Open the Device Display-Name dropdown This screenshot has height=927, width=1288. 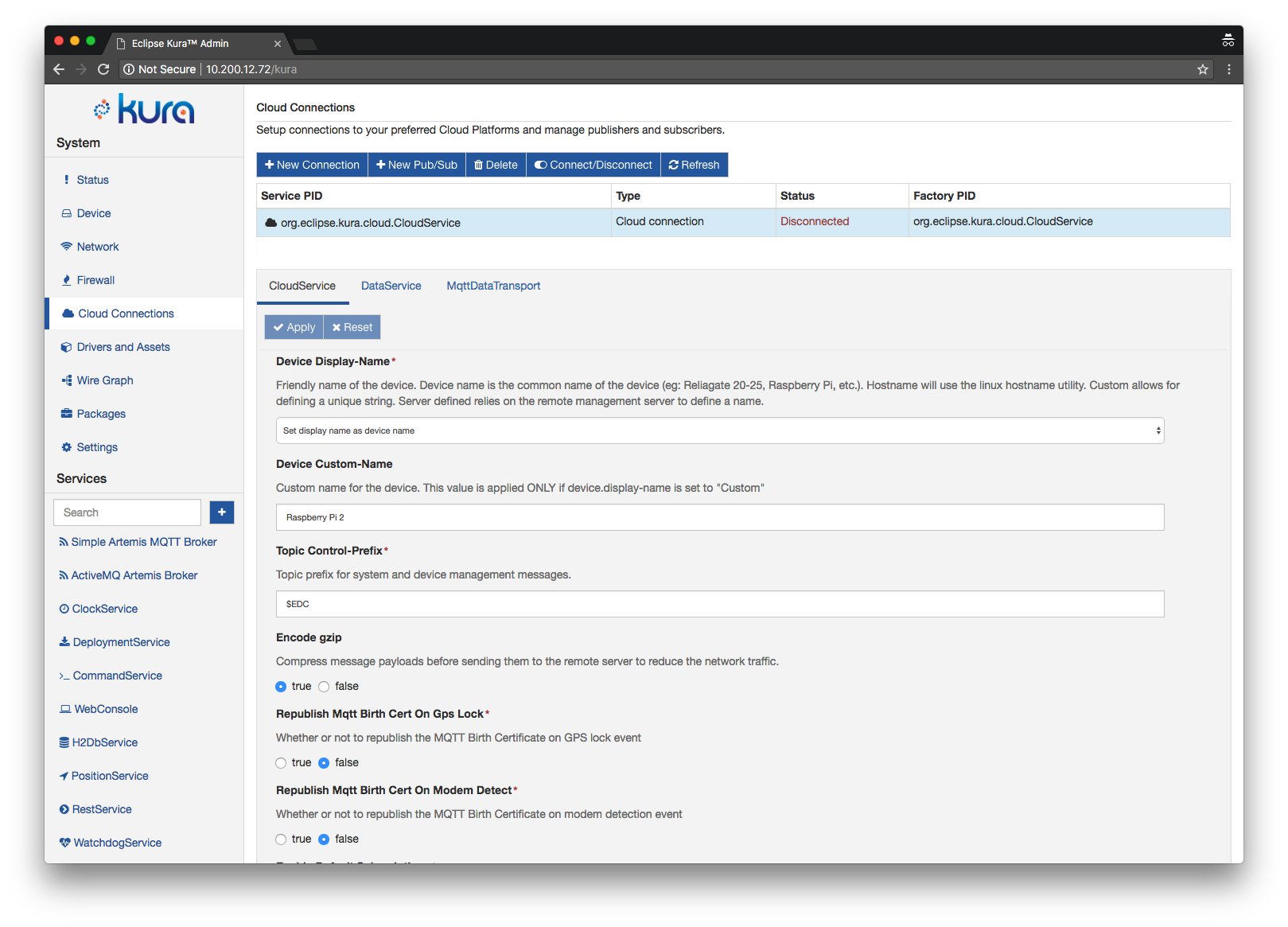[x=720, y=430]
